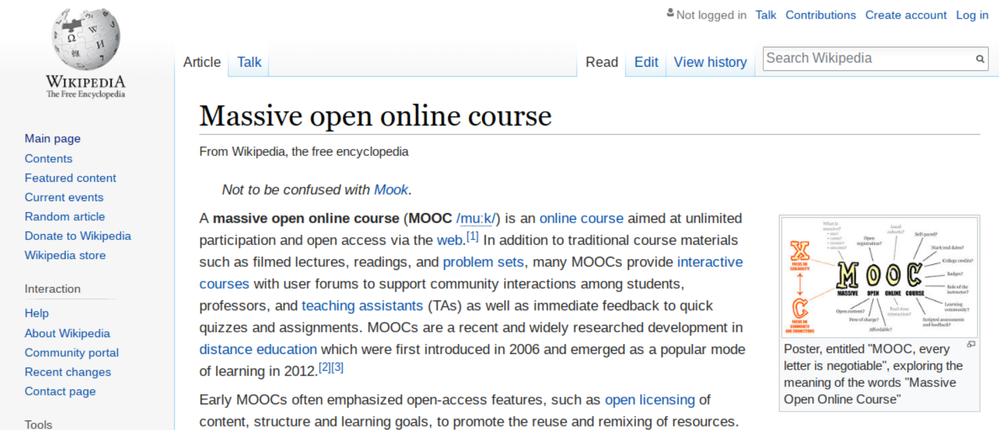The height and width of the screenshot is (430, 999).
Task: View Recent changes
Action: [68, 372]
